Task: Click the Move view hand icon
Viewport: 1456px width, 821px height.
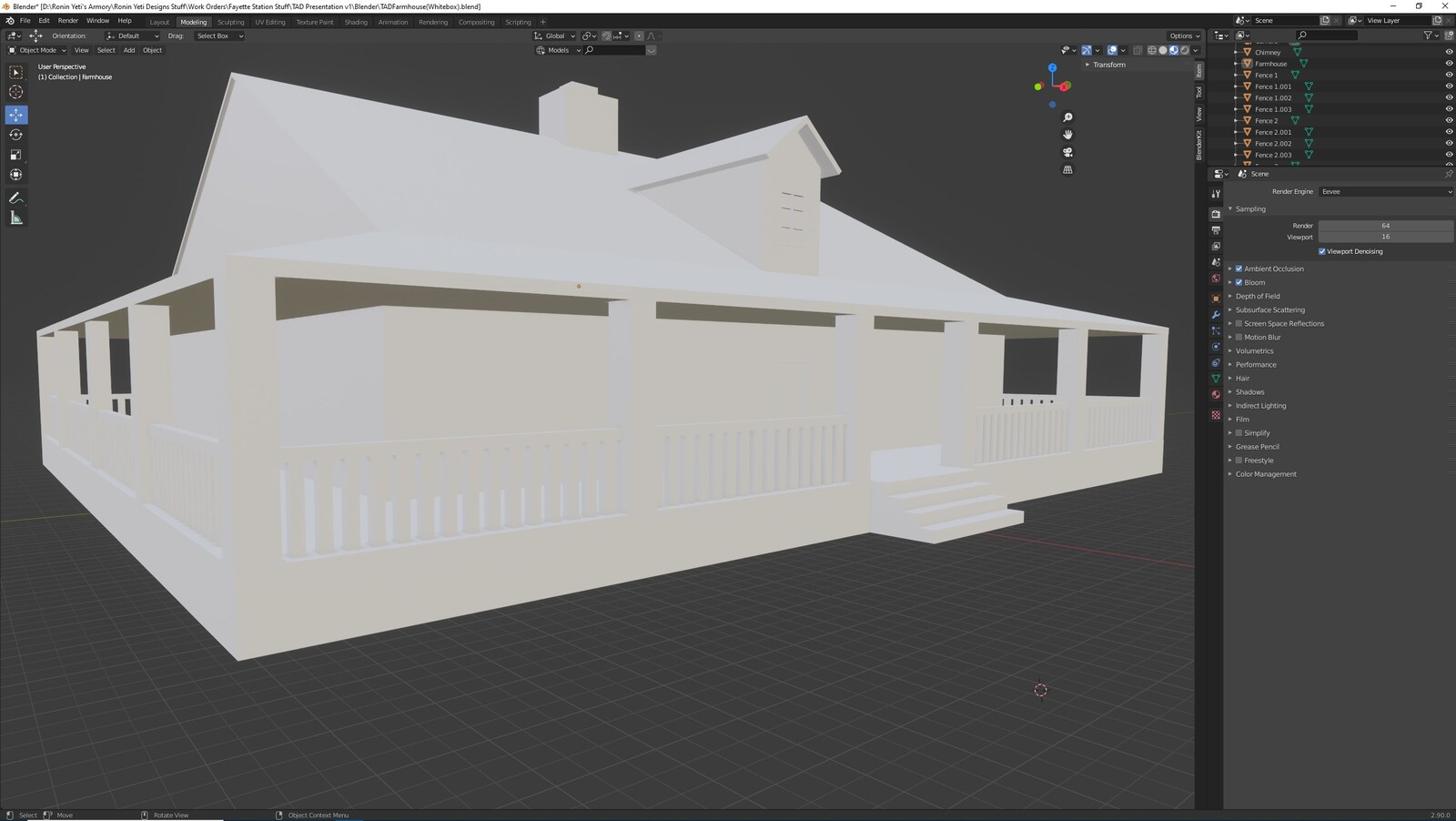Action: [1067, 135]
